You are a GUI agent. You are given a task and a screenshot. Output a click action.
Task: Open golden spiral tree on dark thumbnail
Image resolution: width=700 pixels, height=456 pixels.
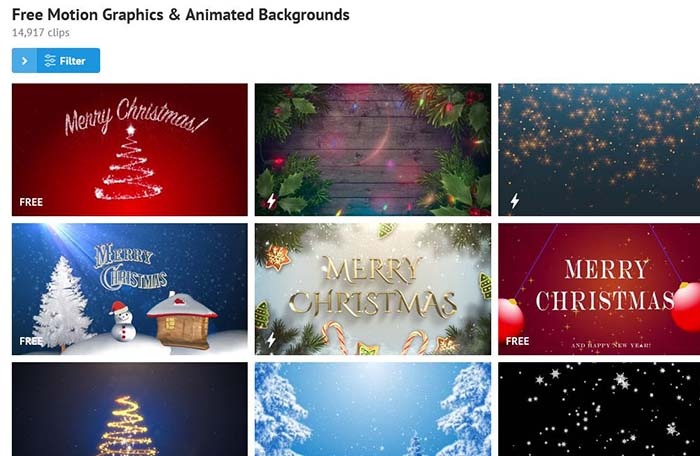[x=130, y=409]
